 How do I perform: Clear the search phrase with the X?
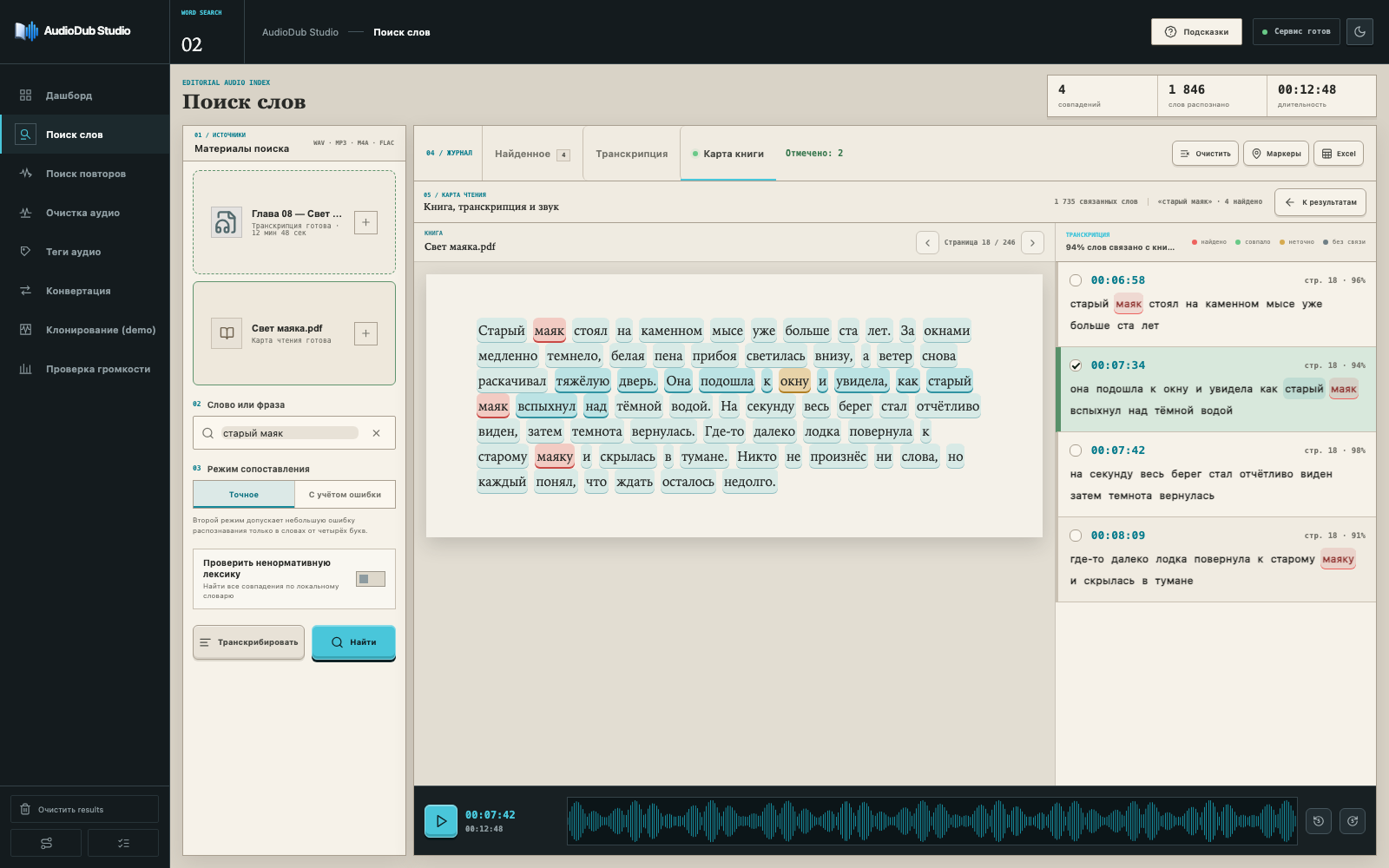(376, 433)
